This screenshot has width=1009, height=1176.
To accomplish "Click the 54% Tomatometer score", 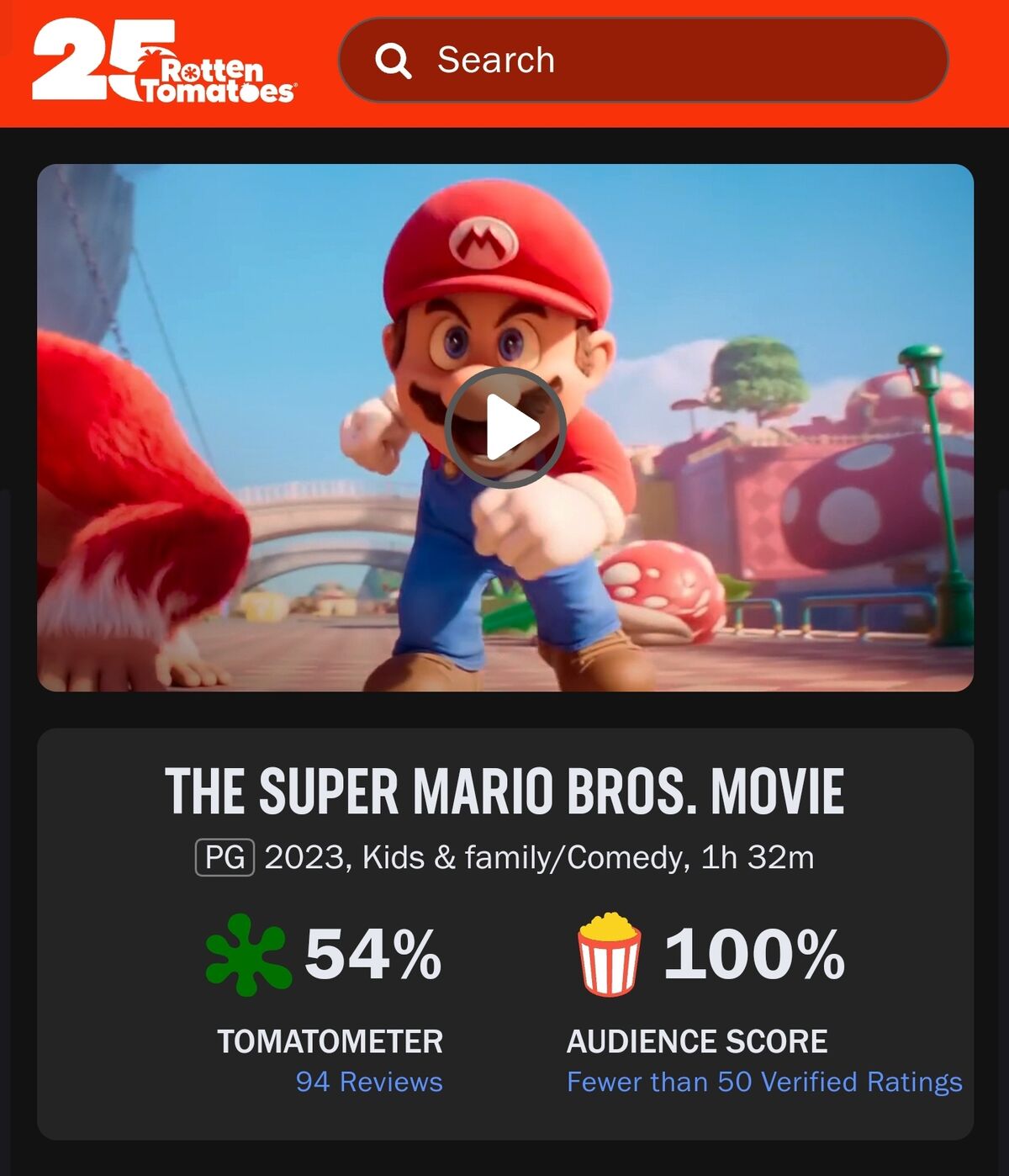I will click(373, 955).
